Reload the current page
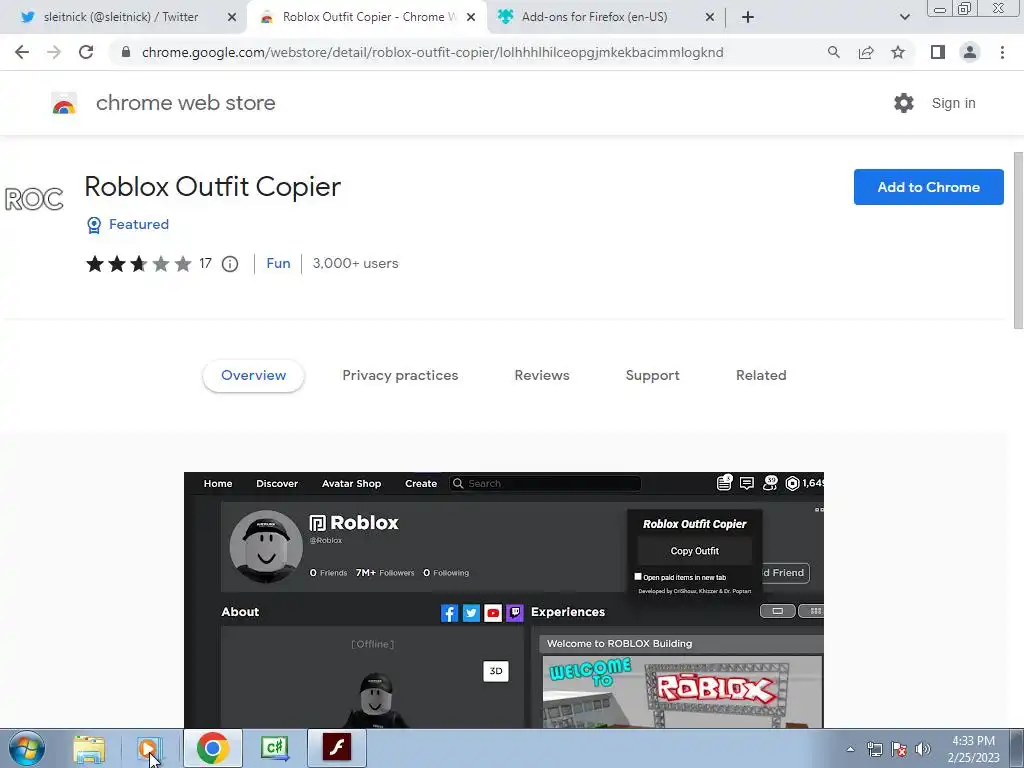 [x=86, y=52]
